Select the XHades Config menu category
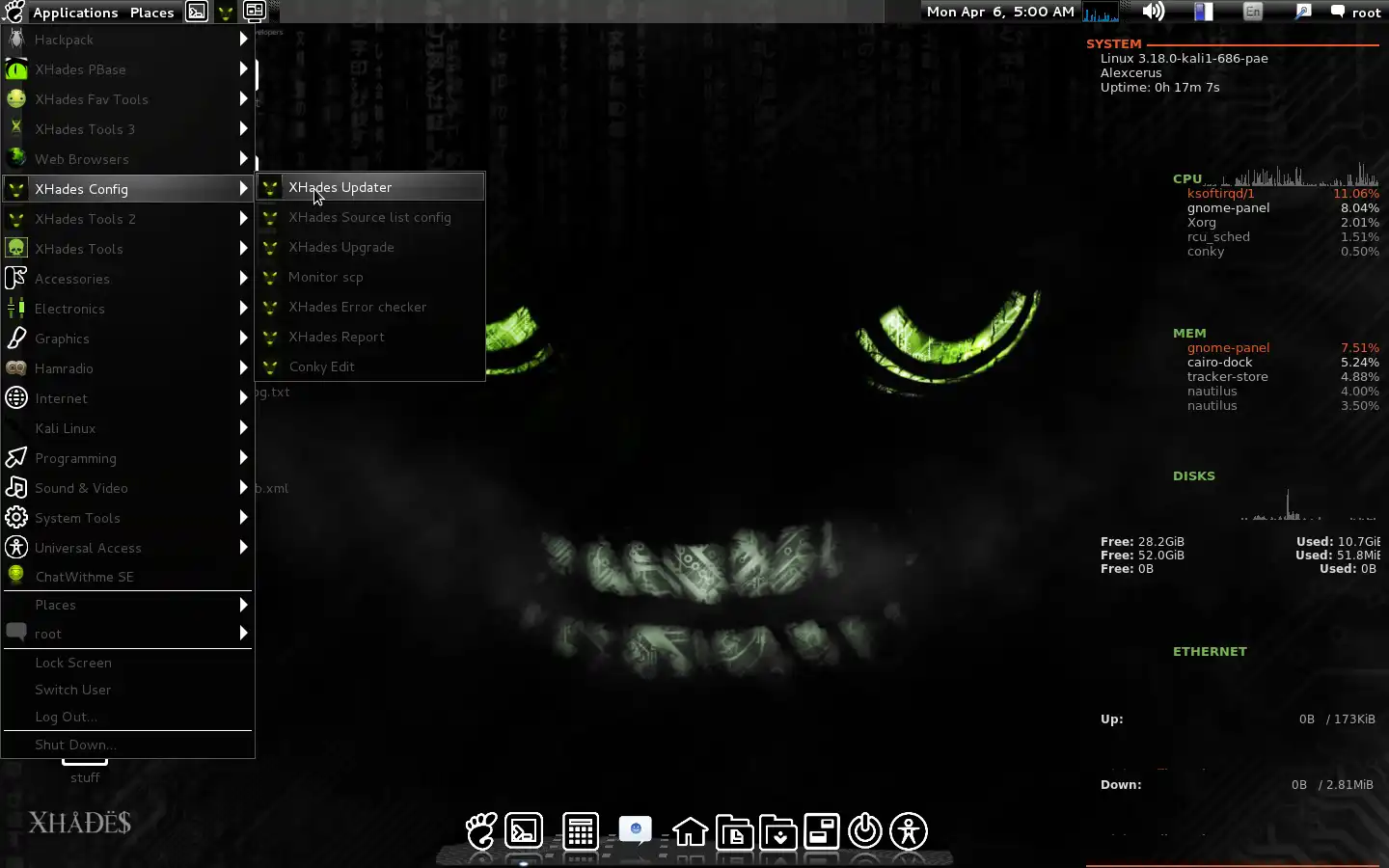The width and height of the screenshot is (1389, 868). [x=127, y=189]
